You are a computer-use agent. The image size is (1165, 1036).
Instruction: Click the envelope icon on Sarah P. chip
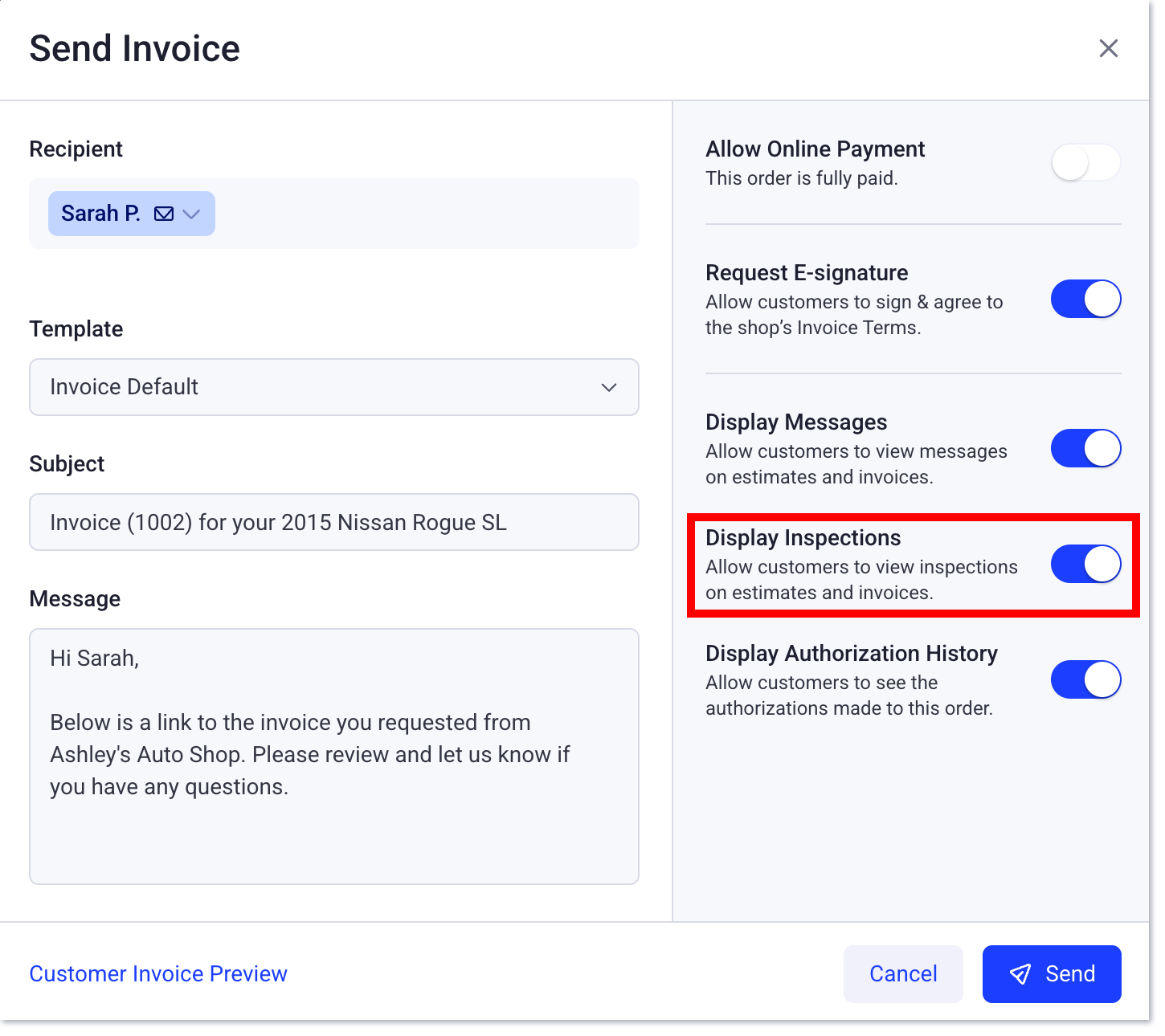click(163, 214)
